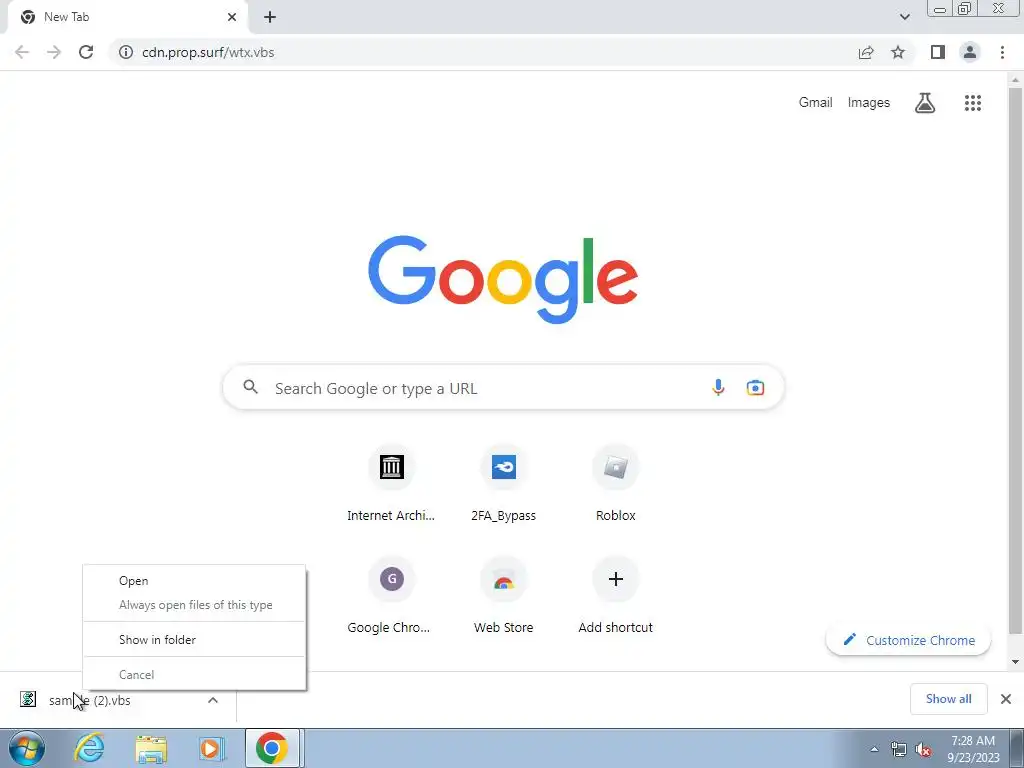
Task: Open a new tab with plus button
Action: click(270, 17)
